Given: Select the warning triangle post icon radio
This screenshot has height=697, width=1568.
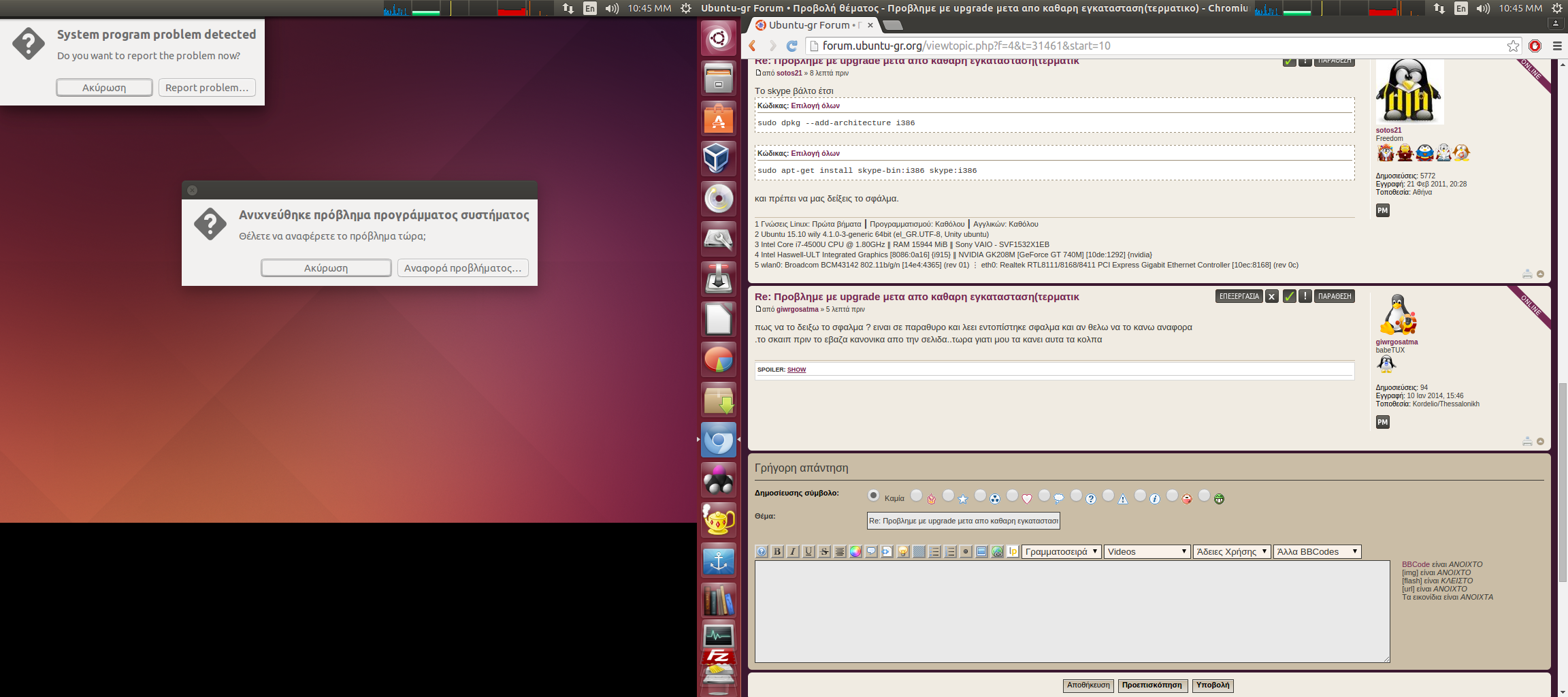Looking at the screenshot, I should click(x=1108, y=496).
